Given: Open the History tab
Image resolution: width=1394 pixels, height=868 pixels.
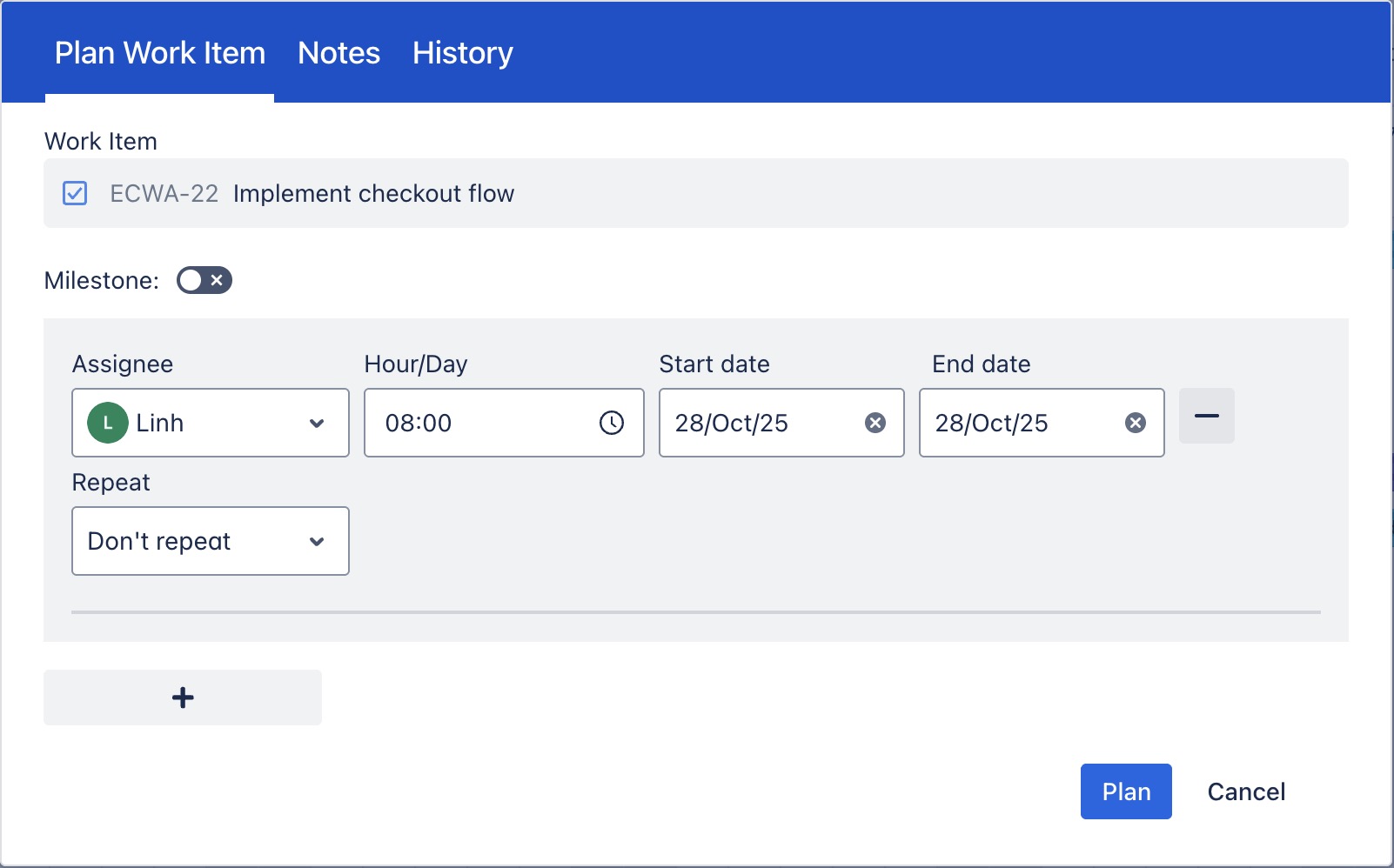Looking at the screenshot, I should tap(462, 53).
